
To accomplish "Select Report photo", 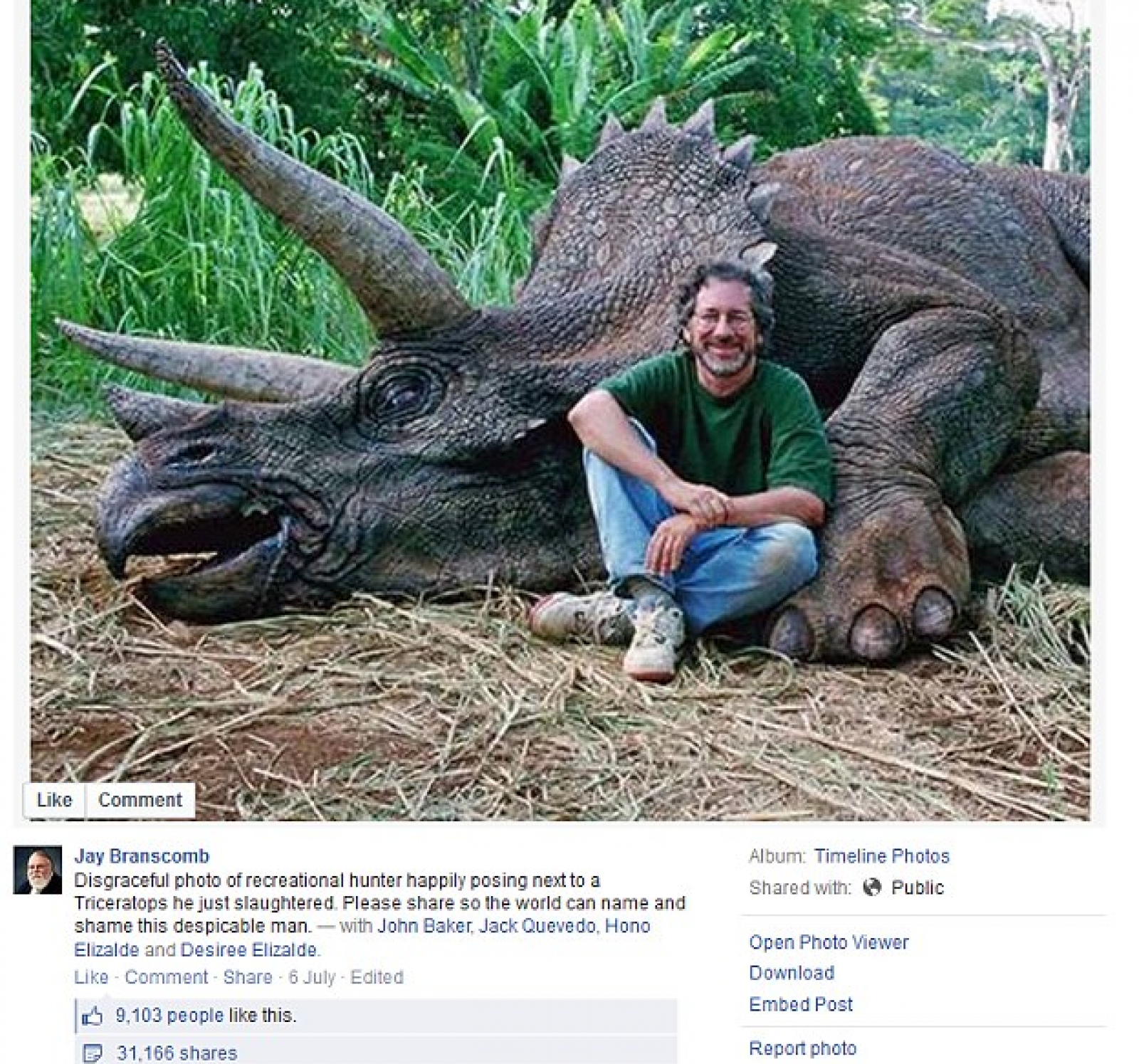I will click(x=802, y=1048).
